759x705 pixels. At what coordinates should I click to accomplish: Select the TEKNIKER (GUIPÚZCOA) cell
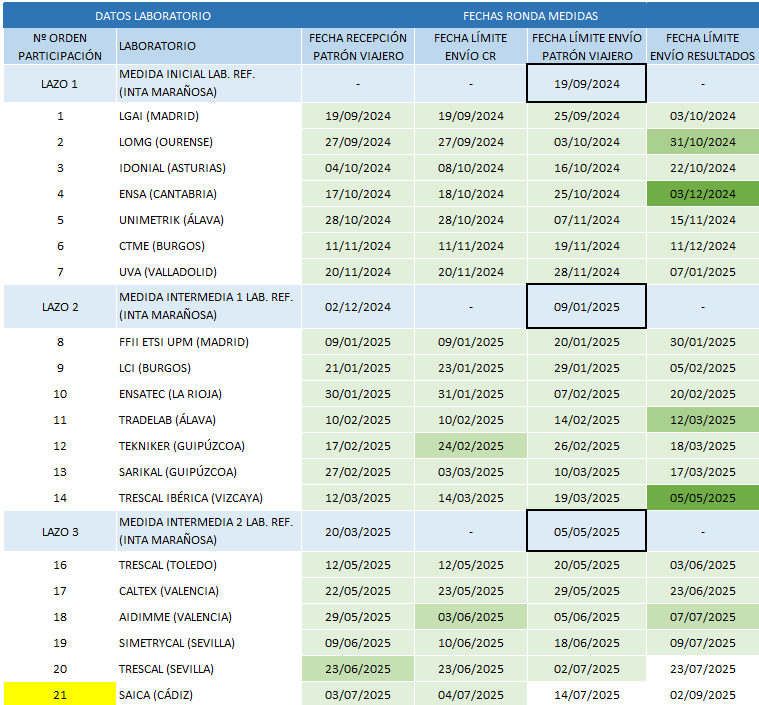point(209,446)
